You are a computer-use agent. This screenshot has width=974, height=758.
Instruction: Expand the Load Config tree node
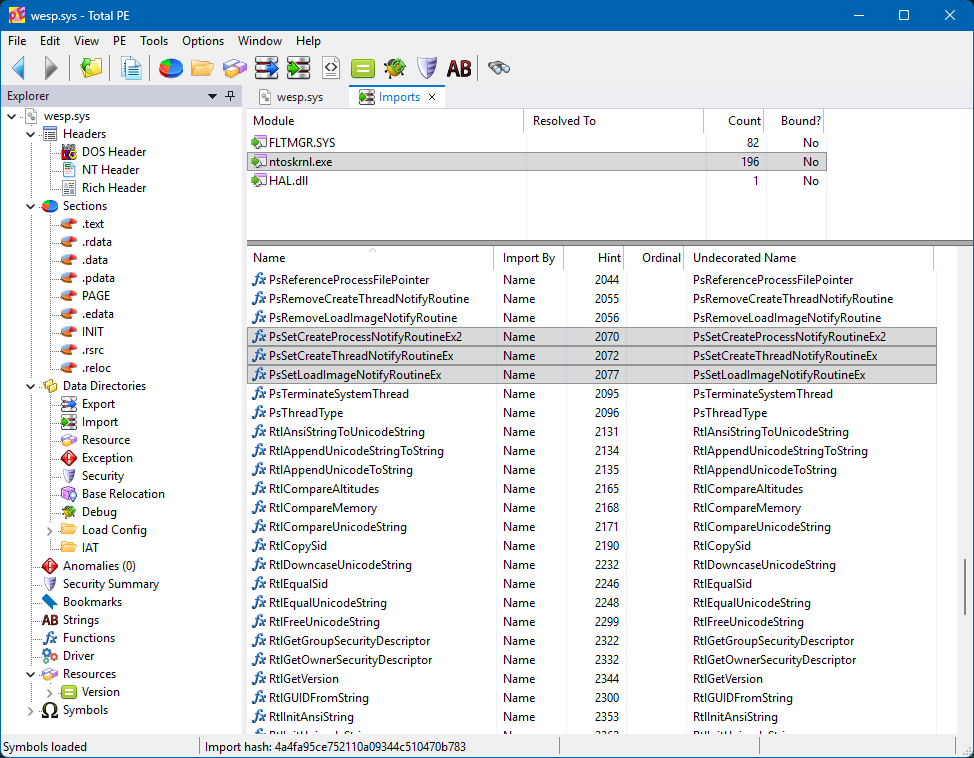(x=50, y=531)
